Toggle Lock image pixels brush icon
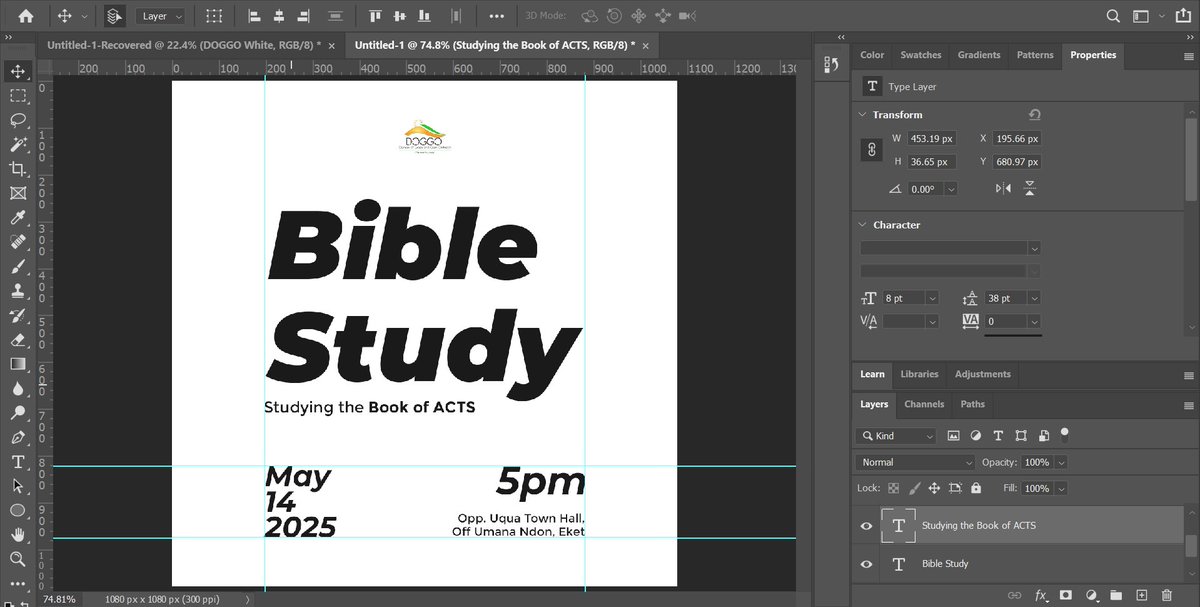 click(913, 488)
